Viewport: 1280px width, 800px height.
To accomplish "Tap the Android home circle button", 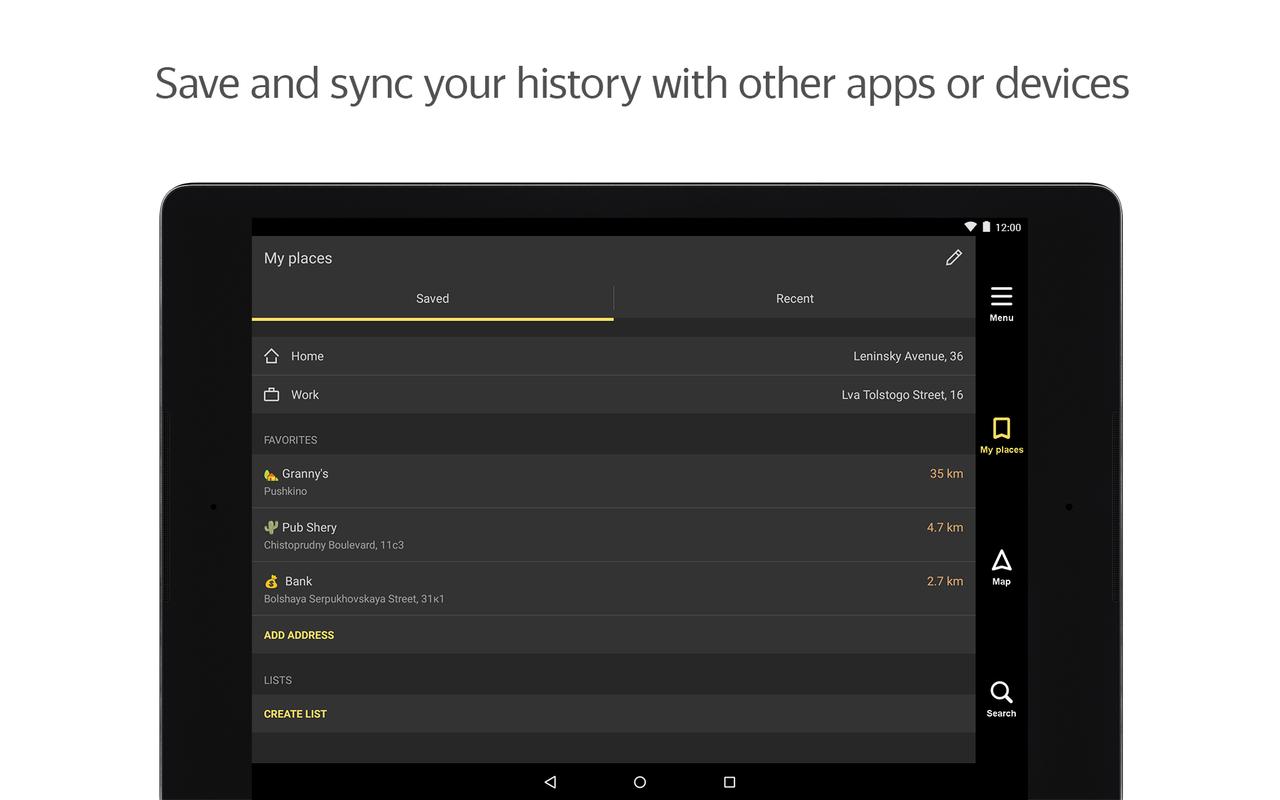I will click(640, 782).
